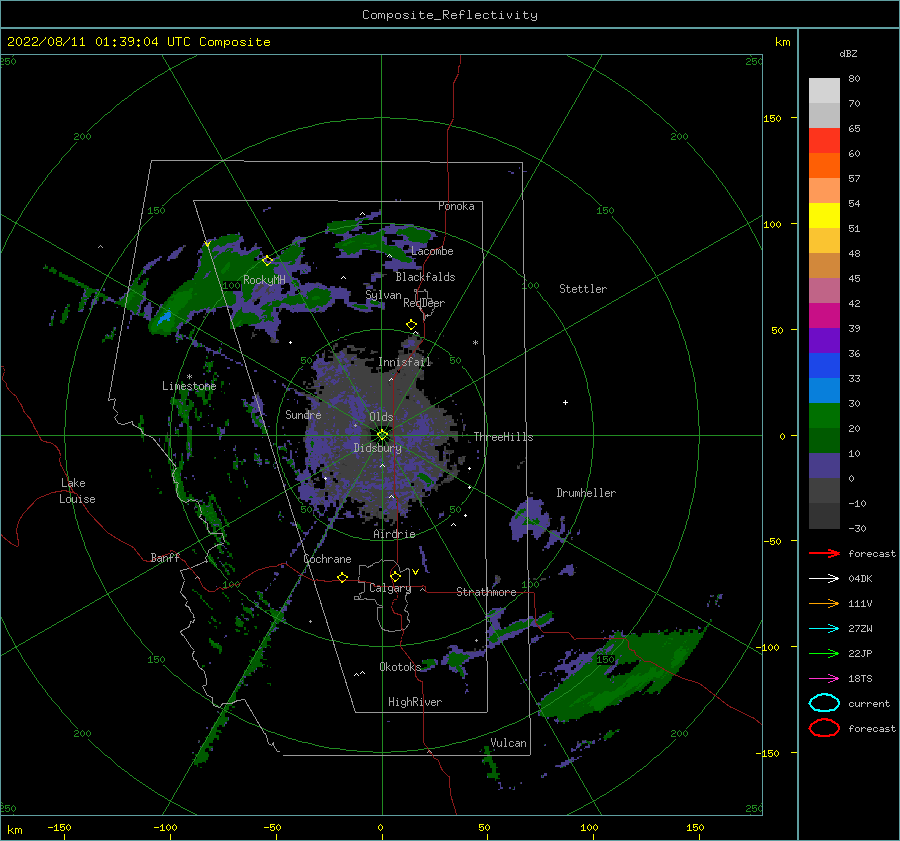Viewport: 900px width, 841px height.
Task: Click the HighRiver town label
Action: [x=415, y=702]
